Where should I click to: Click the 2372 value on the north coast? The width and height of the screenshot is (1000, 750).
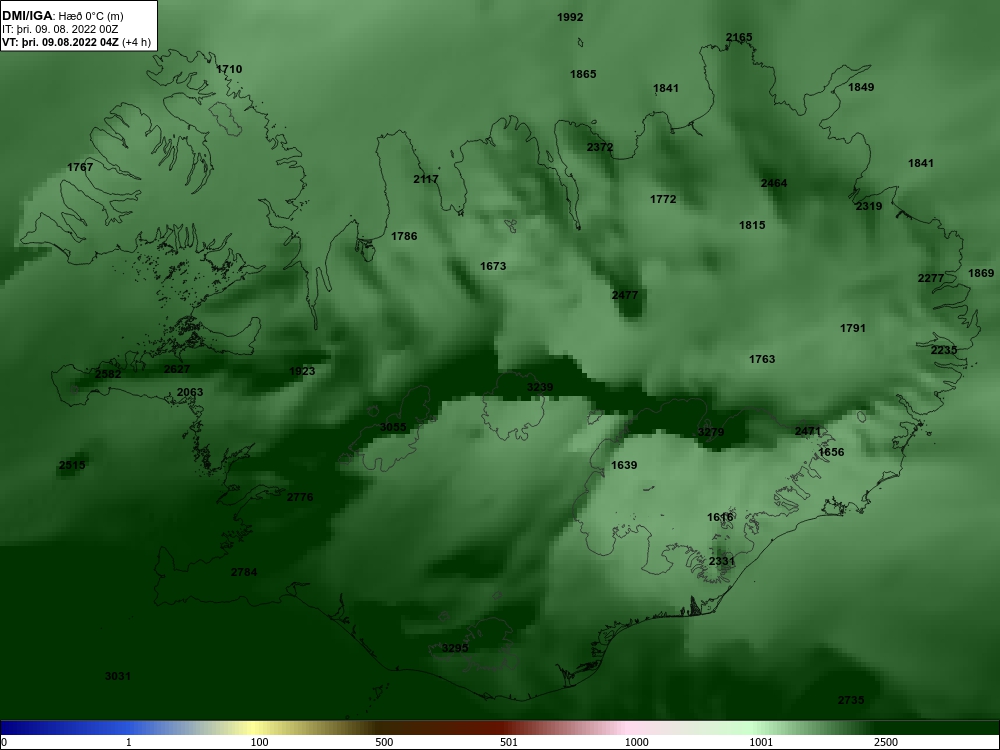[599, 147]
